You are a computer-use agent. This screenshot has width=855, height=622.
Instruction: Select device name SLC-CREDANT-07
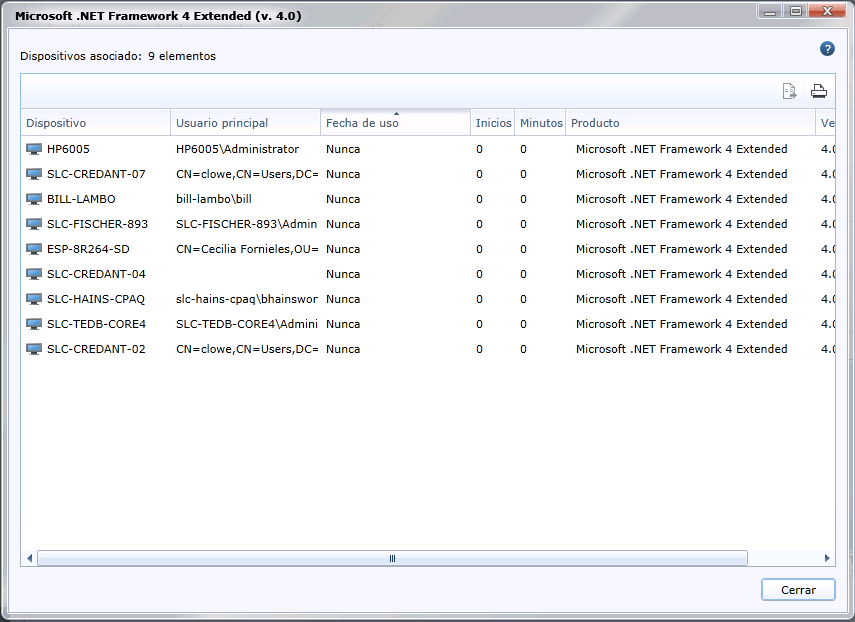96,174
